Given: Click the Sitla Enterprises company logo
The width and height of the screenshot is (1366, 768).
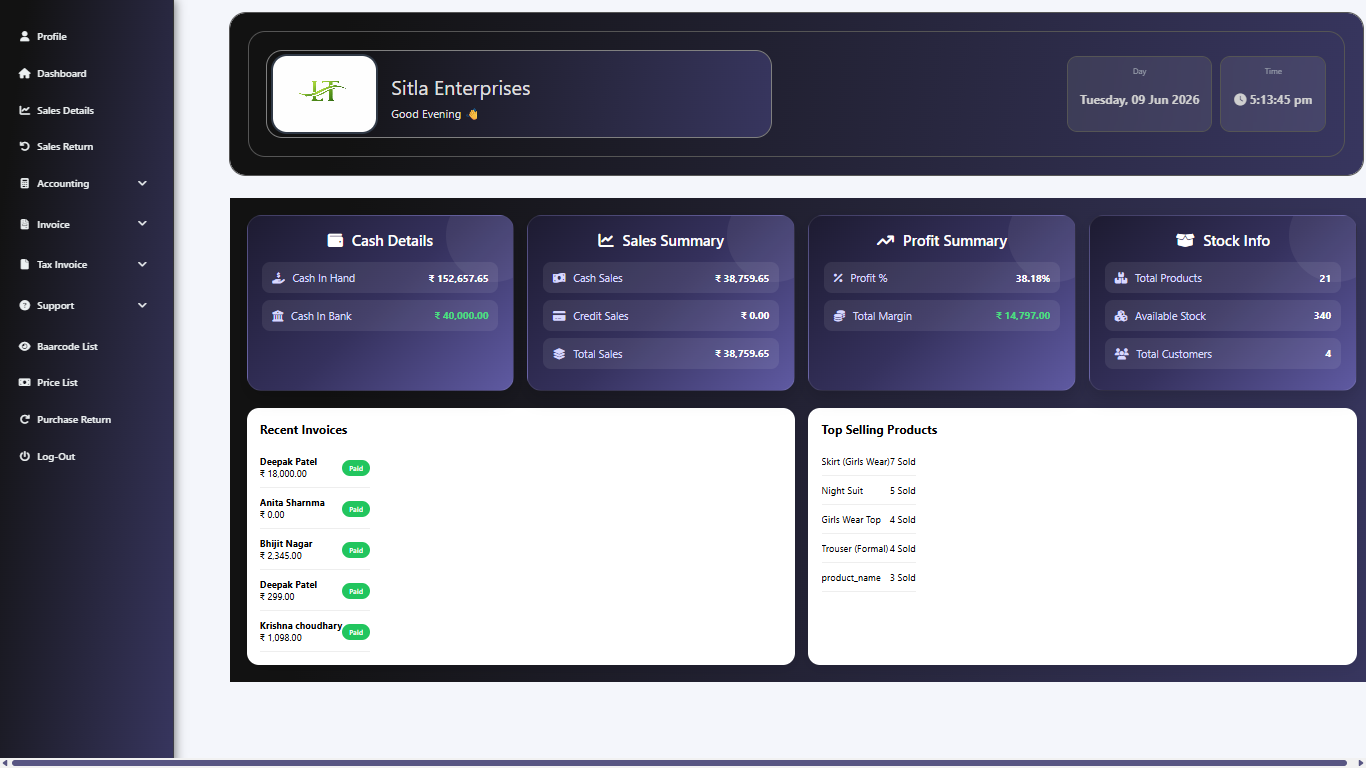Looking at the screenshot, I should 324,94.
